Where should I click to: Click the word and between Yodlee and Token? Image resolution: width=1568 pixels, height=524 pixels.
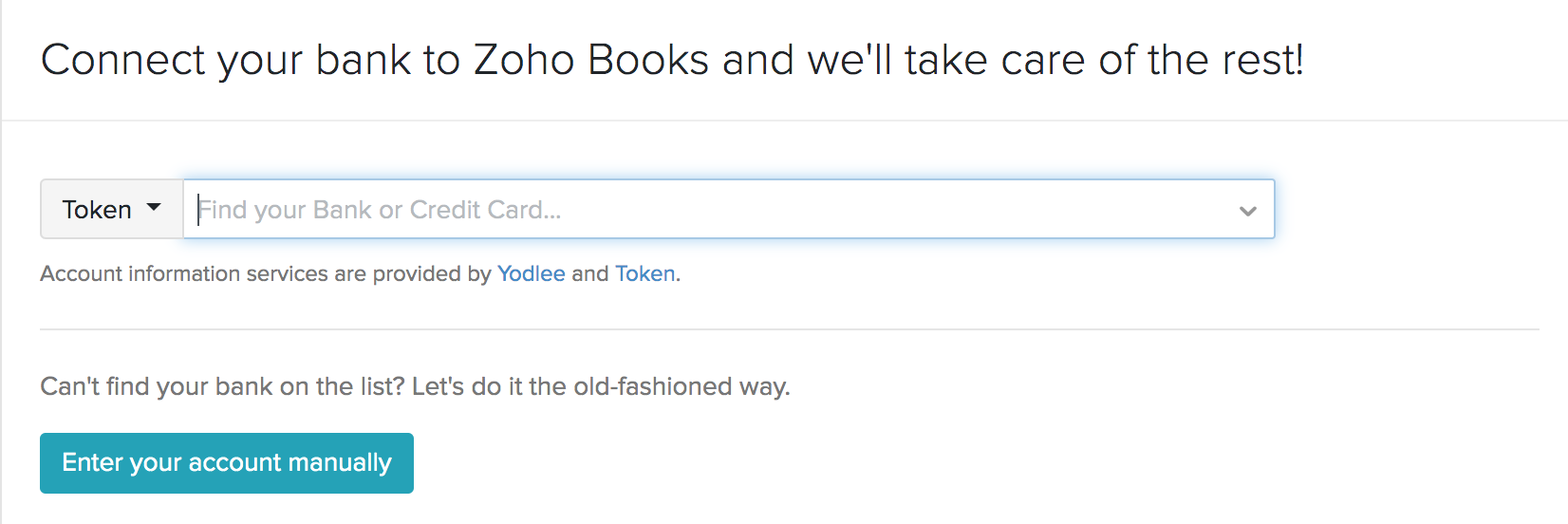tap(589, 273)
